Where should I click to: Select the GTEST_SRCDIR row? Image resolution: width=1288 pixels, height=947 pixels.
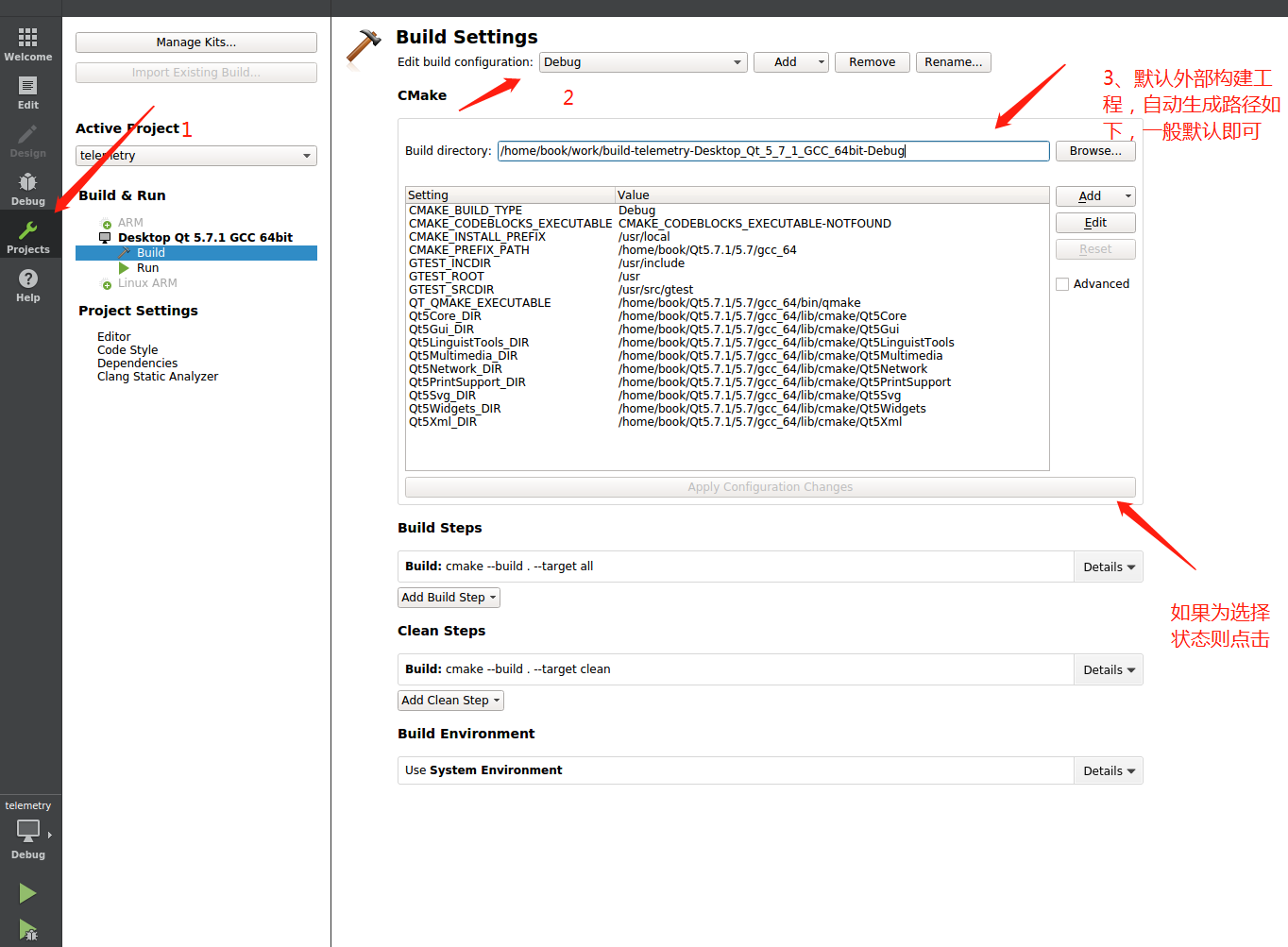(x=727, y=290)
